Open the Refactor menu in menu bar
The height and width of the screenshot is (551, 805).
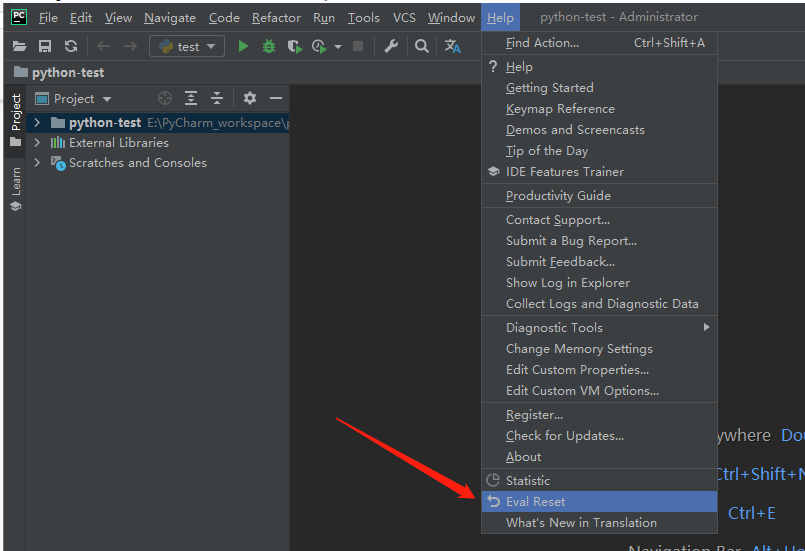click(276, 17)
